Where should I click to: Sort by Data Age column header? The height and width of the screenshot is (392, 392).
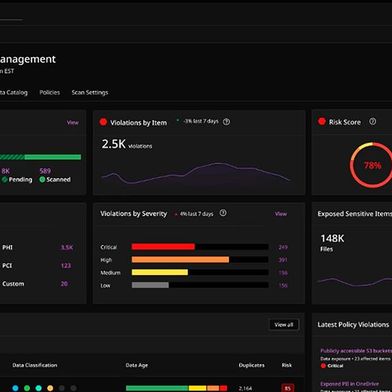pos(137,365)
